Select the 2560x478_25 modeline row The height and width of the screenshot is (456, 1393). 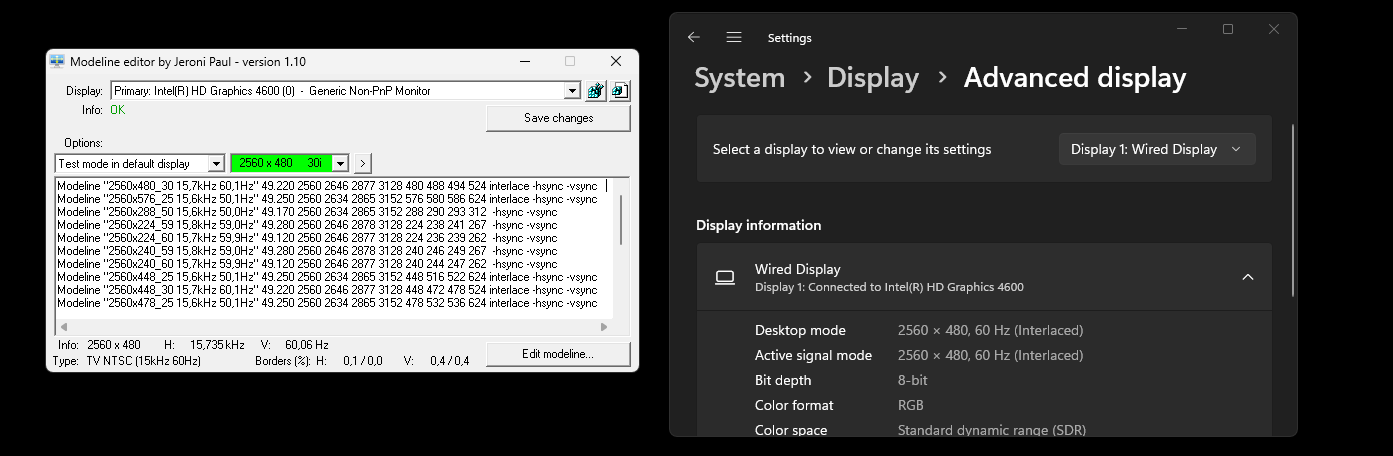coord(327,303)
